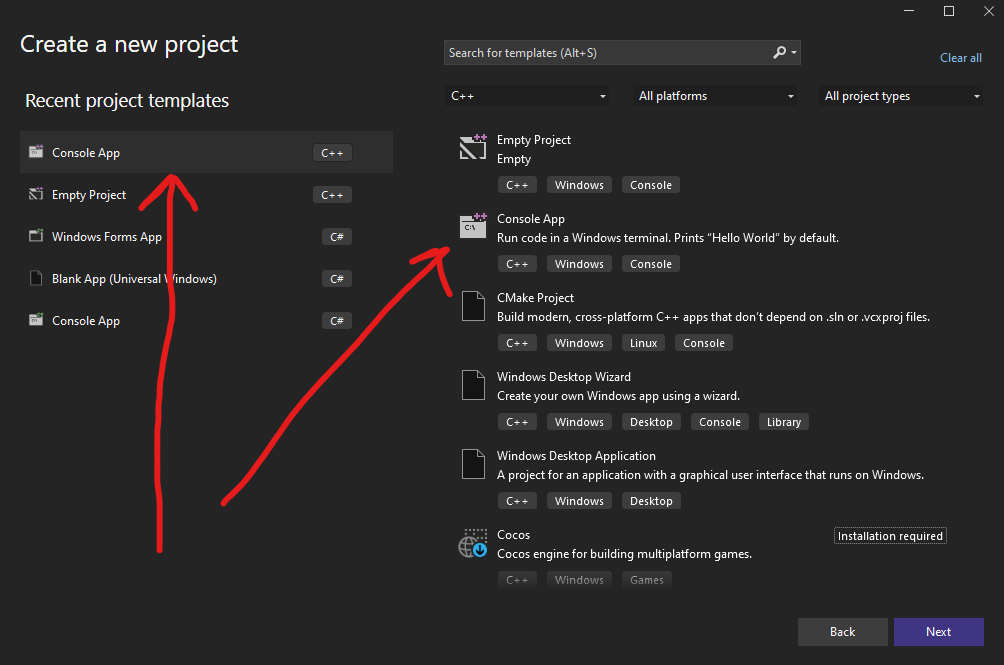Click the search magnifier icon
The width and height of the screenshot is (1004, 665).
[x=779, y=52]
